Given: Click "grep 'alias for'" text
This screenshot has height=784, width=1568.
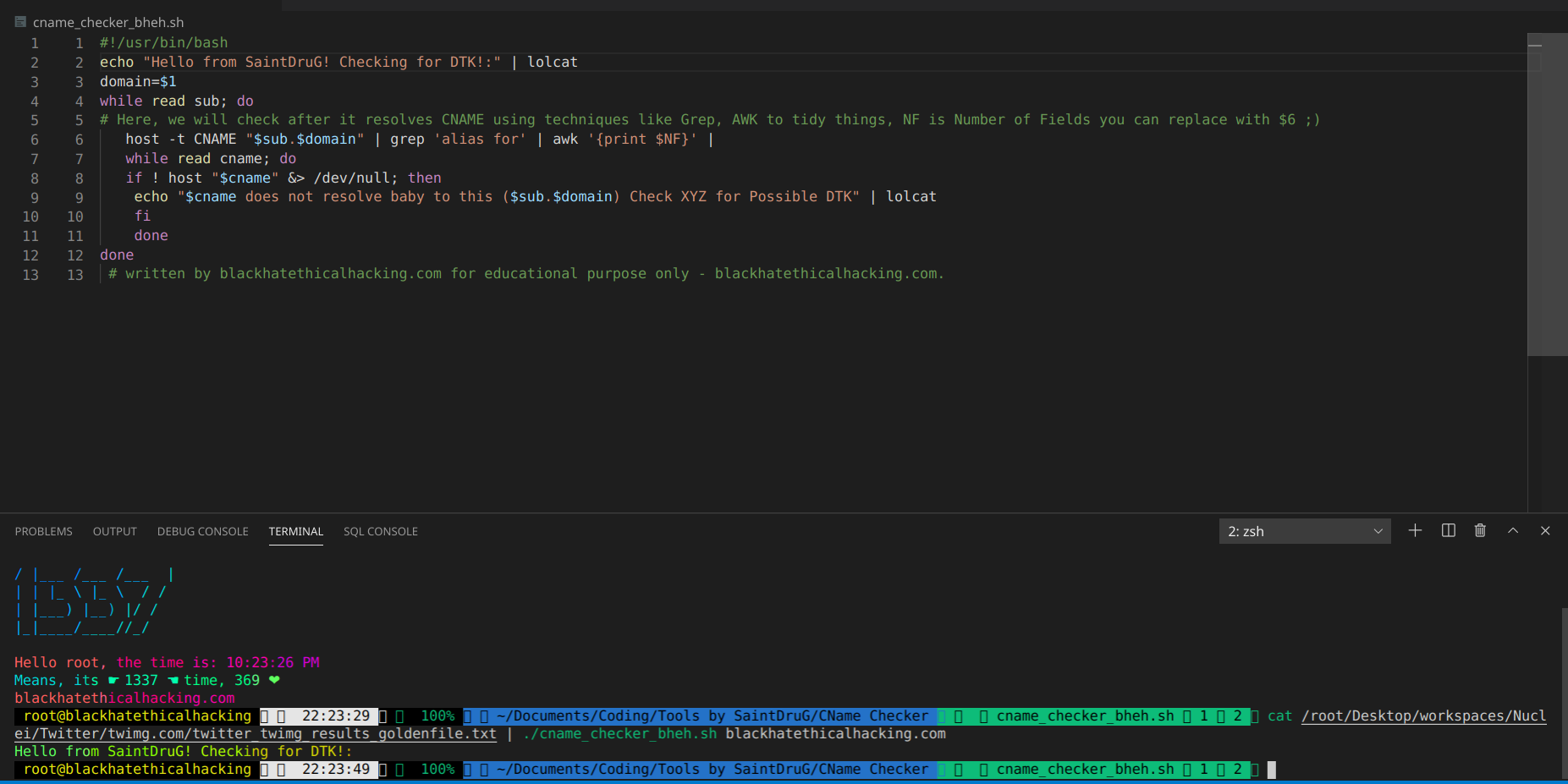Looking at the screenshot, I should (458, 139).
